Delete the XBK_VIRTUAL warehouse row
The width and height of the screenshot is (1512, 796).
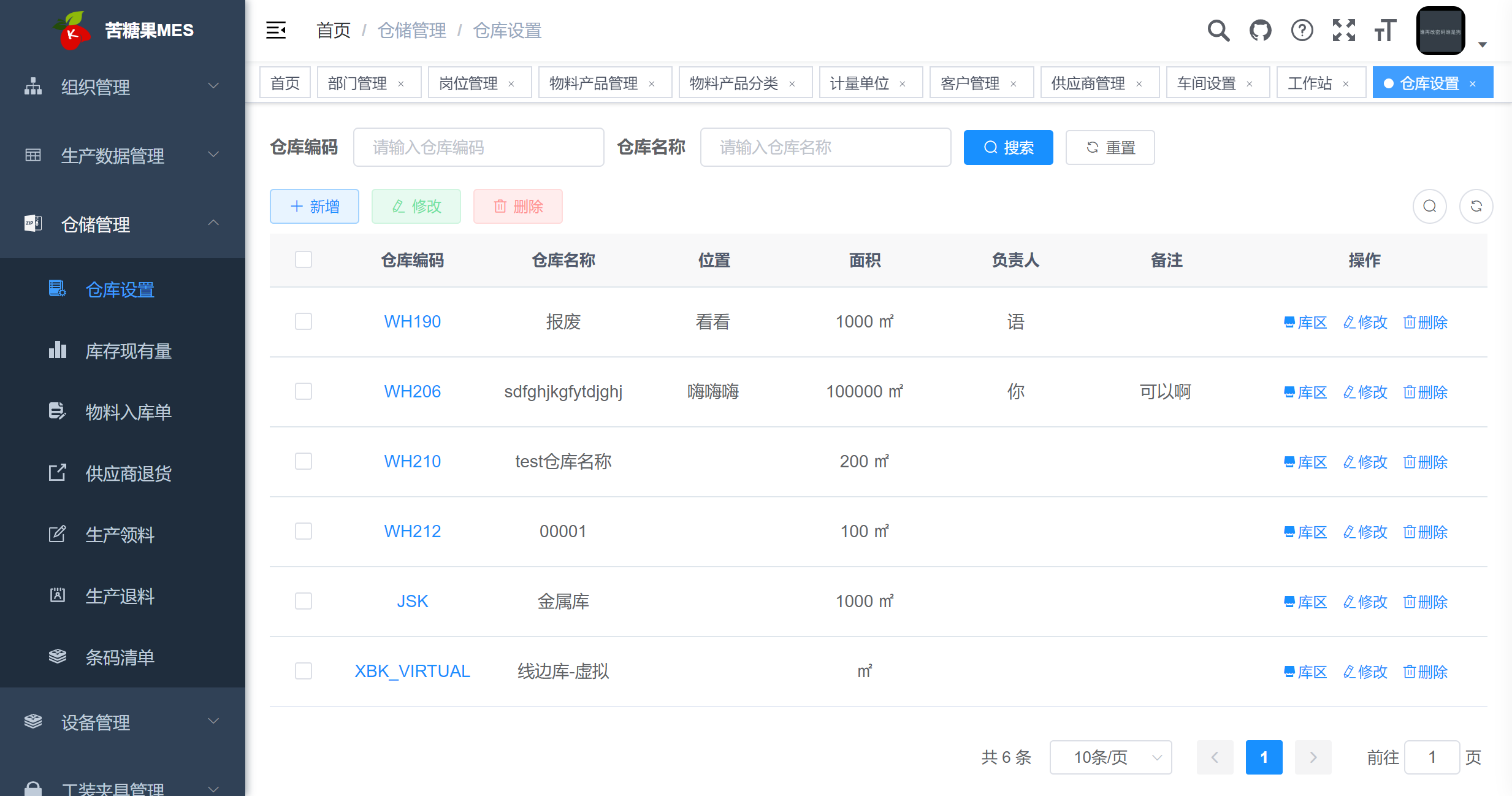click(x=1425, y=672)
